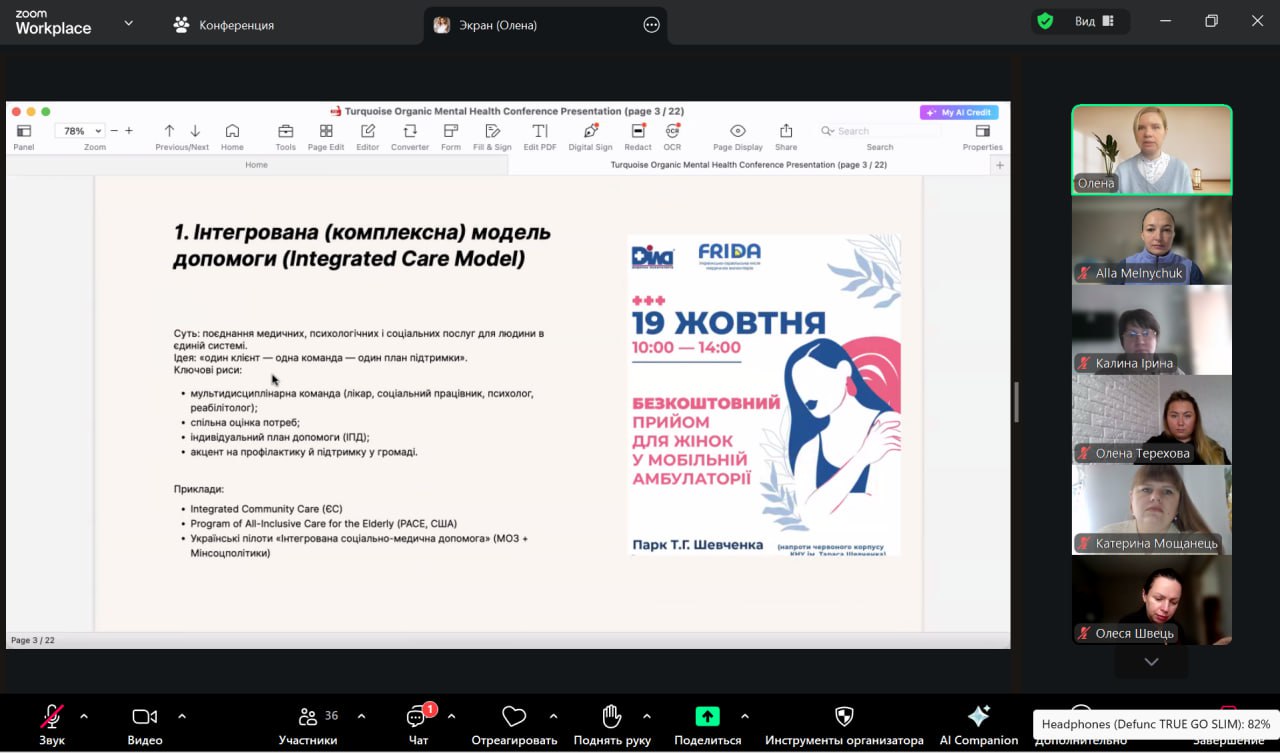
Task: Unmute the microphone audio button
Action: 51,716
